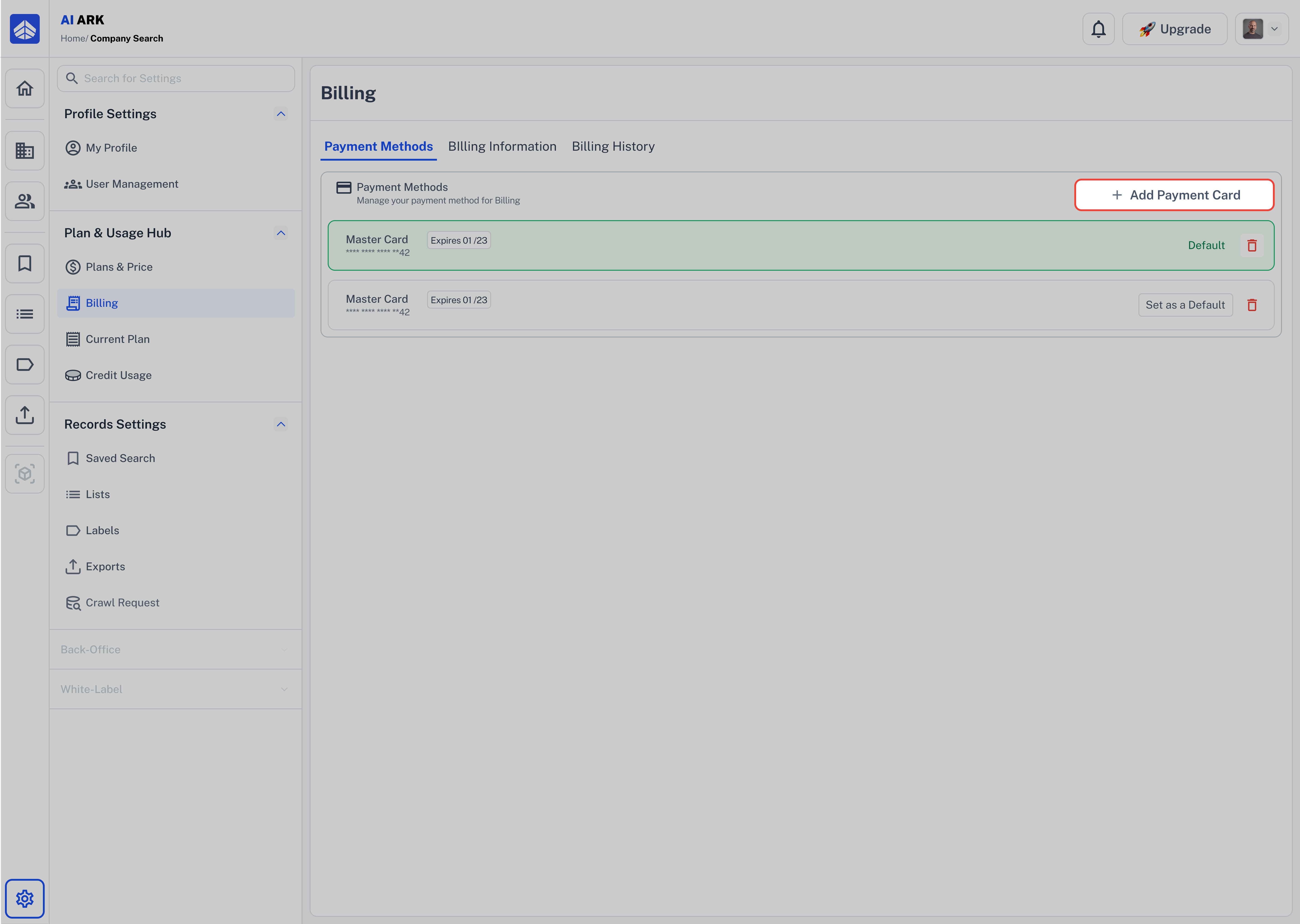Open the notifications bell
This screenshot has height=924, width=1300.
point(1098,29)
